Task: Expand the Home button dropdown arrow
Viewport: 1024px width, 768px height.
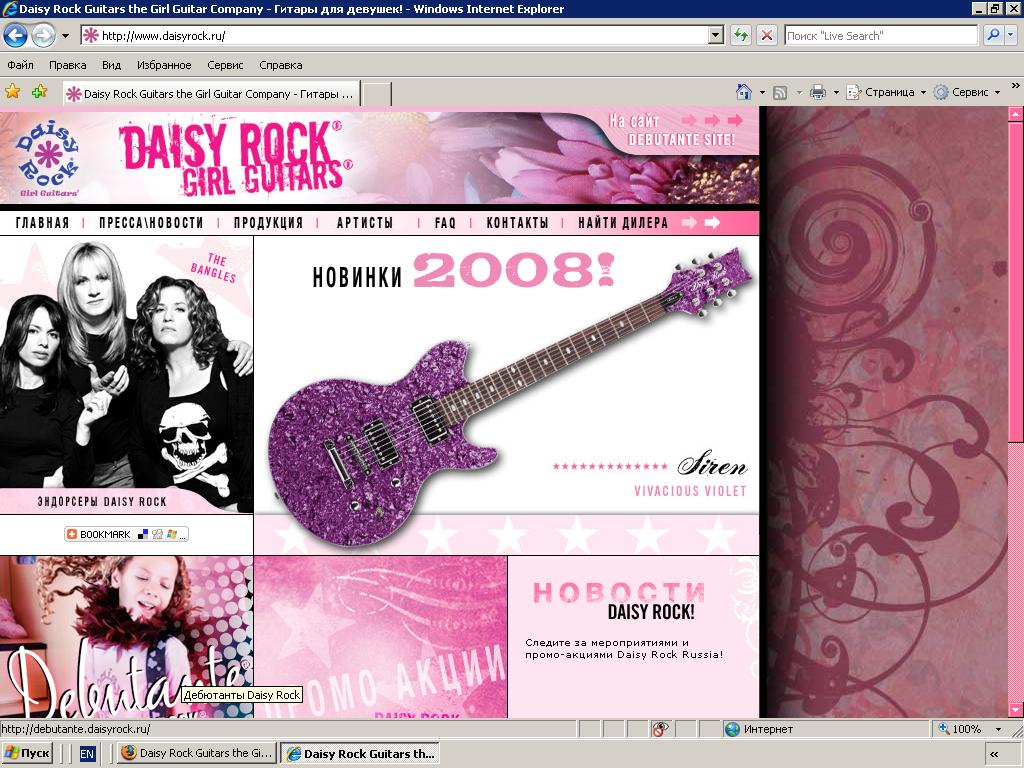Action: coord(762,93)
